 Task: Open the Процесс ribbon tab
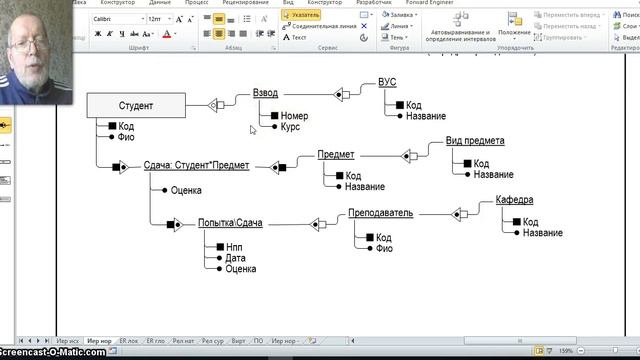coord(196,2)
